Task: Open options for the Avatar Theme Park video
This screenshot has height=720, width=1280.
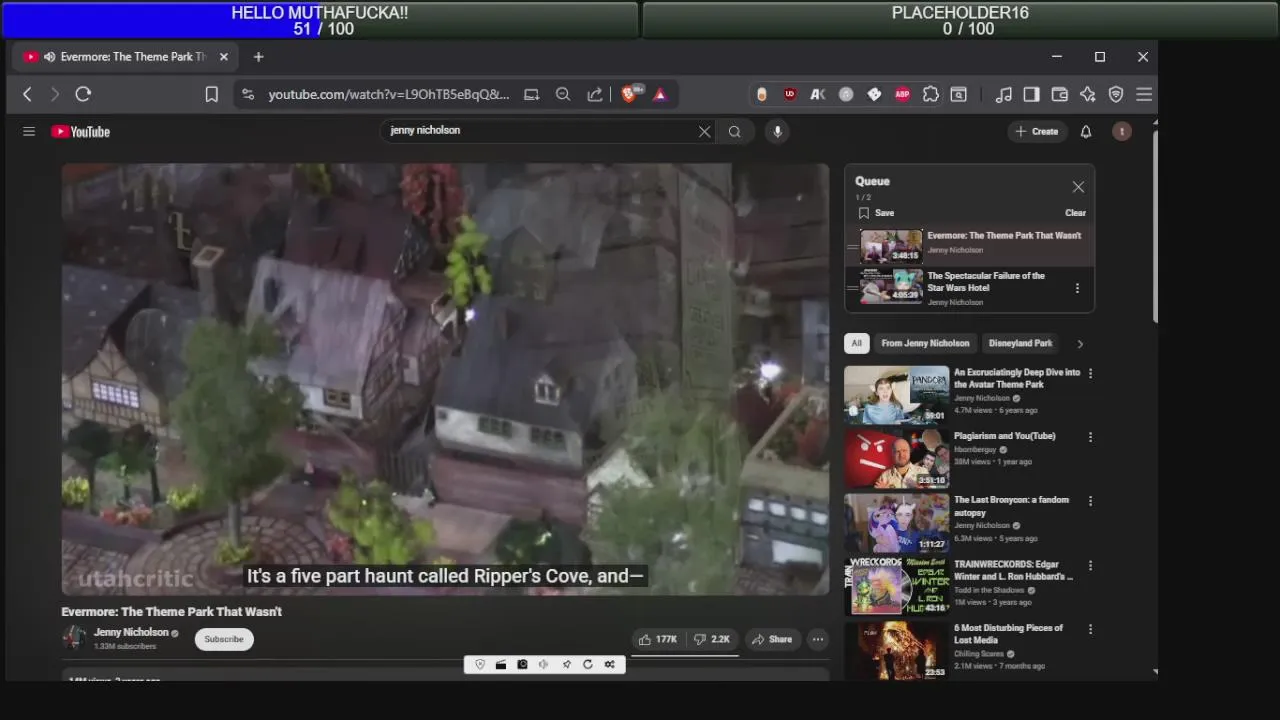Action: pyautogui.click(x=1090, y=373)
